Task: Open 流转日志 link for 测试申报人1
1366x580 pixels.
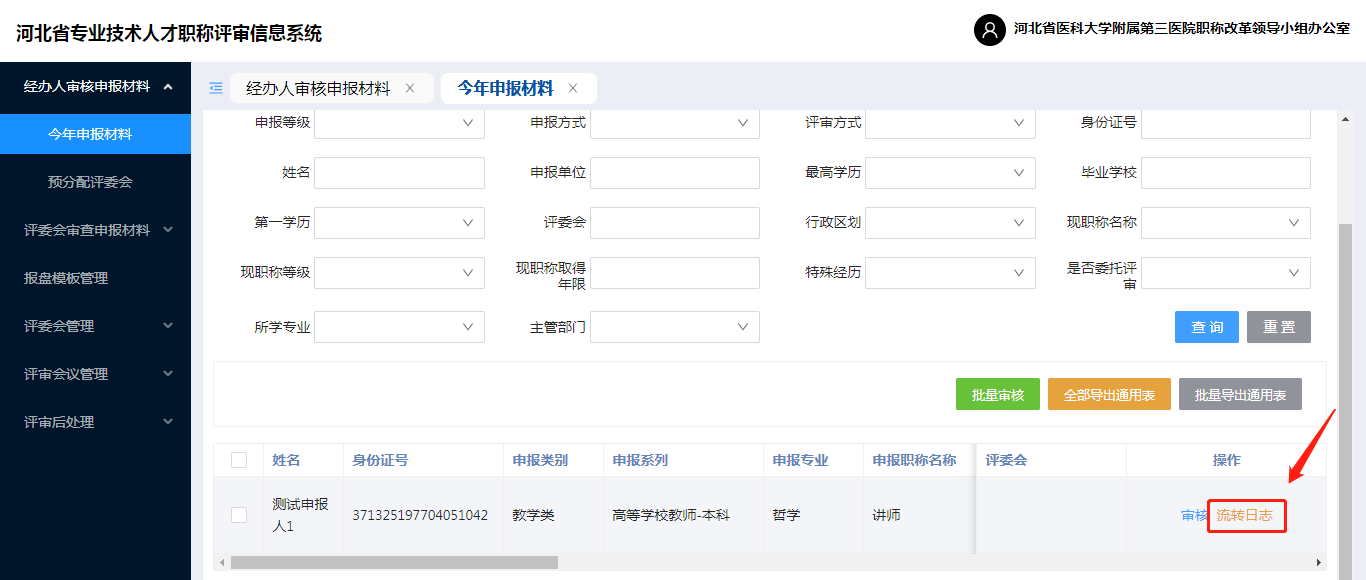Action: tap(1245, 516)
